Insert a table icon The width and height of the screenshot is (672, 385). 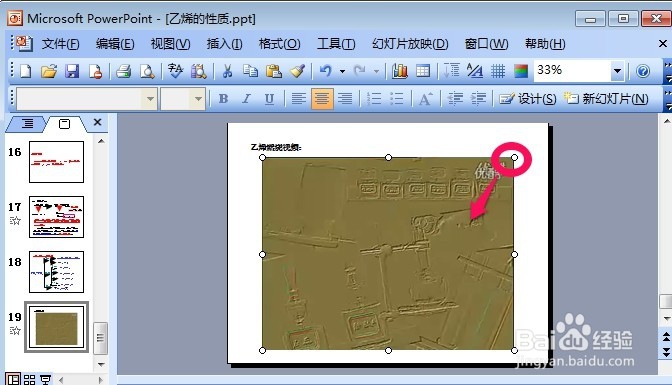423,71
